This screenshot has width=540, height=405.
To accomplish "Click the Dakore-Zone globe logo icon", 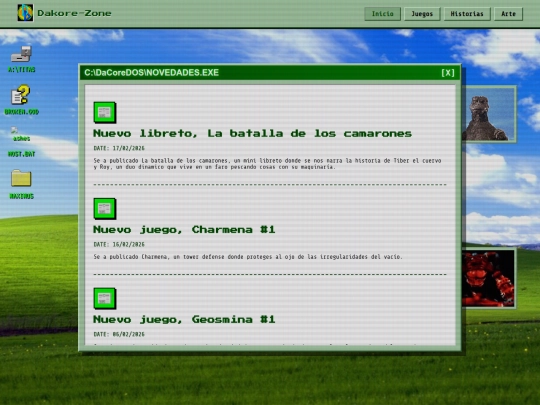I will click(25, 13).
